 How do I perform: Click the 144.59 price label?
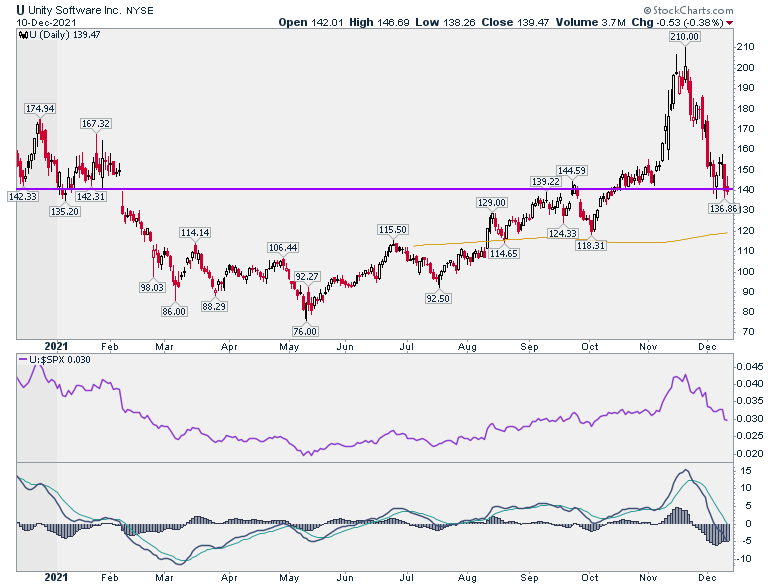[x=572, y=171]
